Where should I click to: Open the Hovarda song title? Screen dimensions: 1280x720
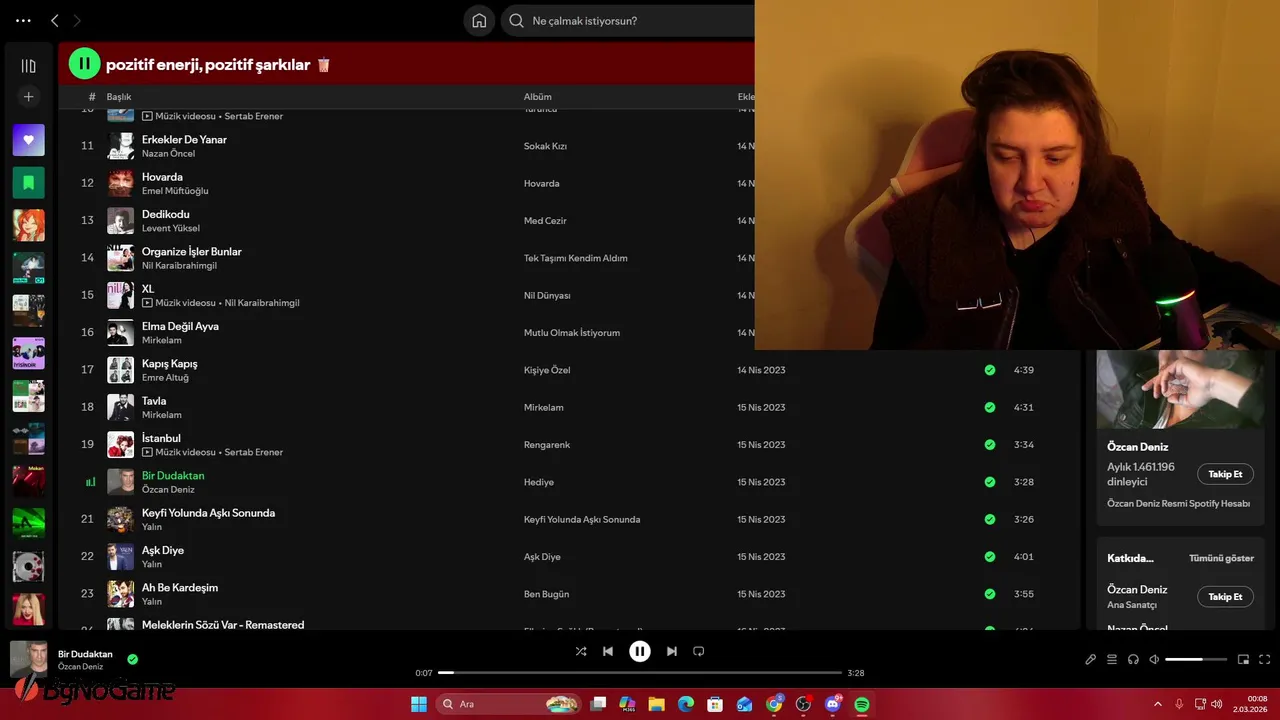click(x=162, y=177)
